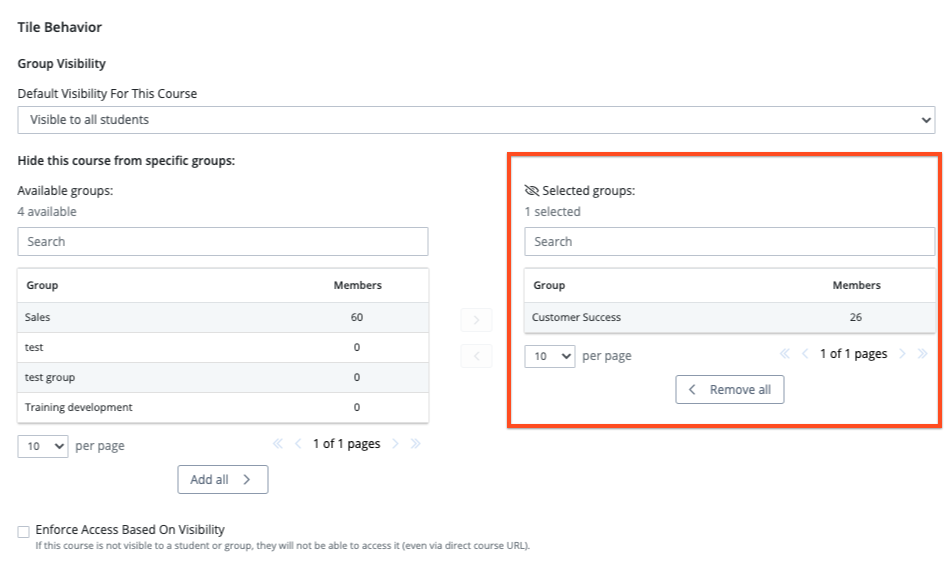Go to next page in Available groups

click(x=396, y=445)
